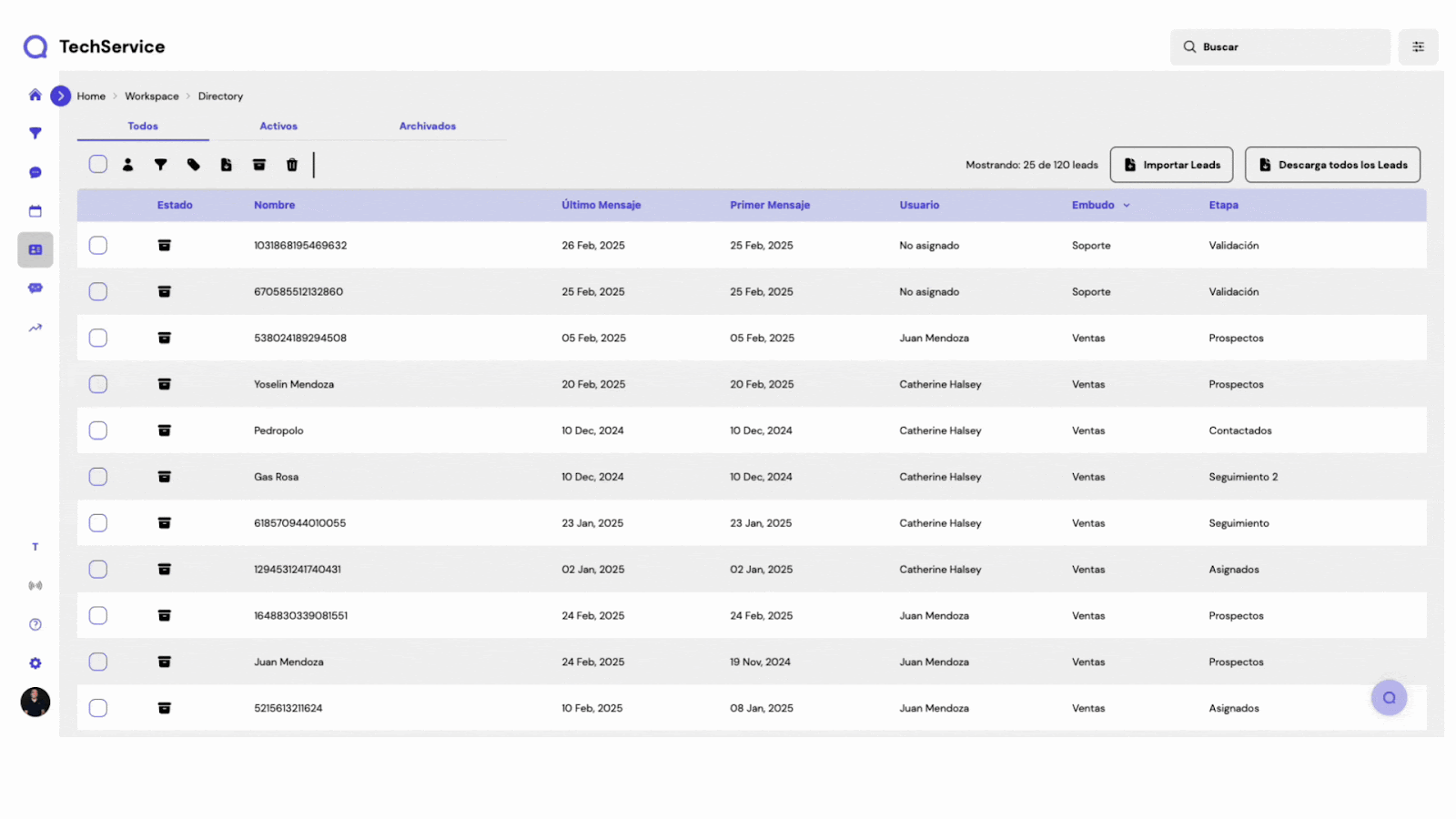Click the trash delete icon in the toolbar
This screenshot has width=1456, height=819.
click(292, 165)
